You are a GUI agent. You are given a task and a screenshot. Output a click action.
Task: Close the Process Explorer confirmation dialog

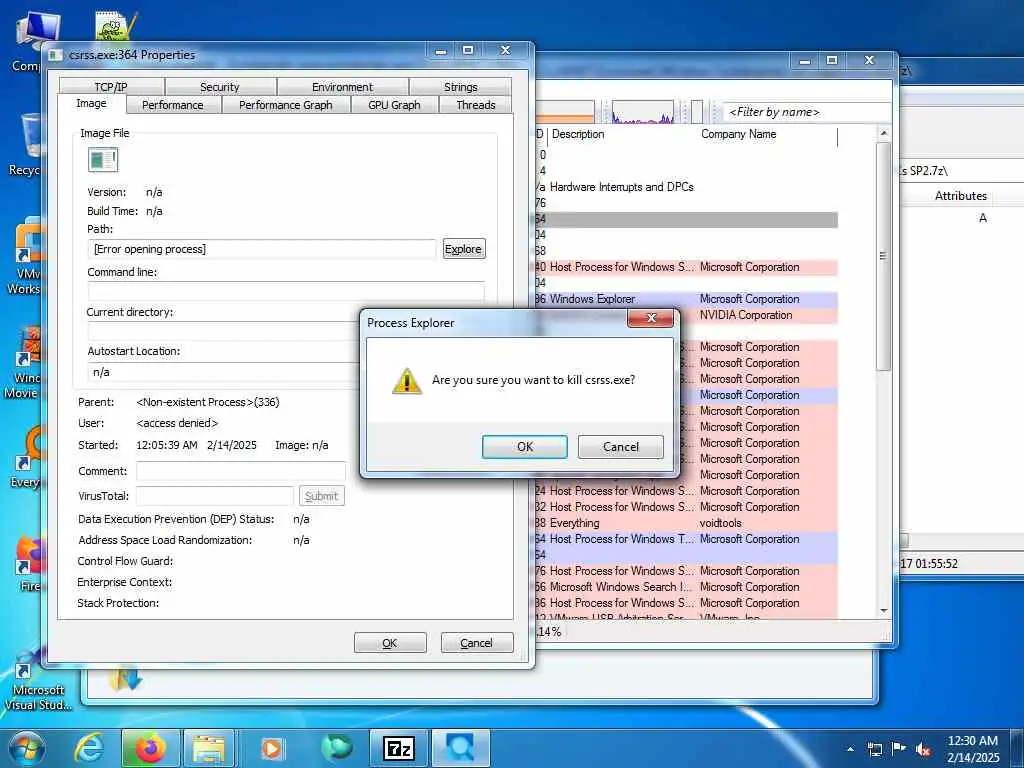point(650,318)
